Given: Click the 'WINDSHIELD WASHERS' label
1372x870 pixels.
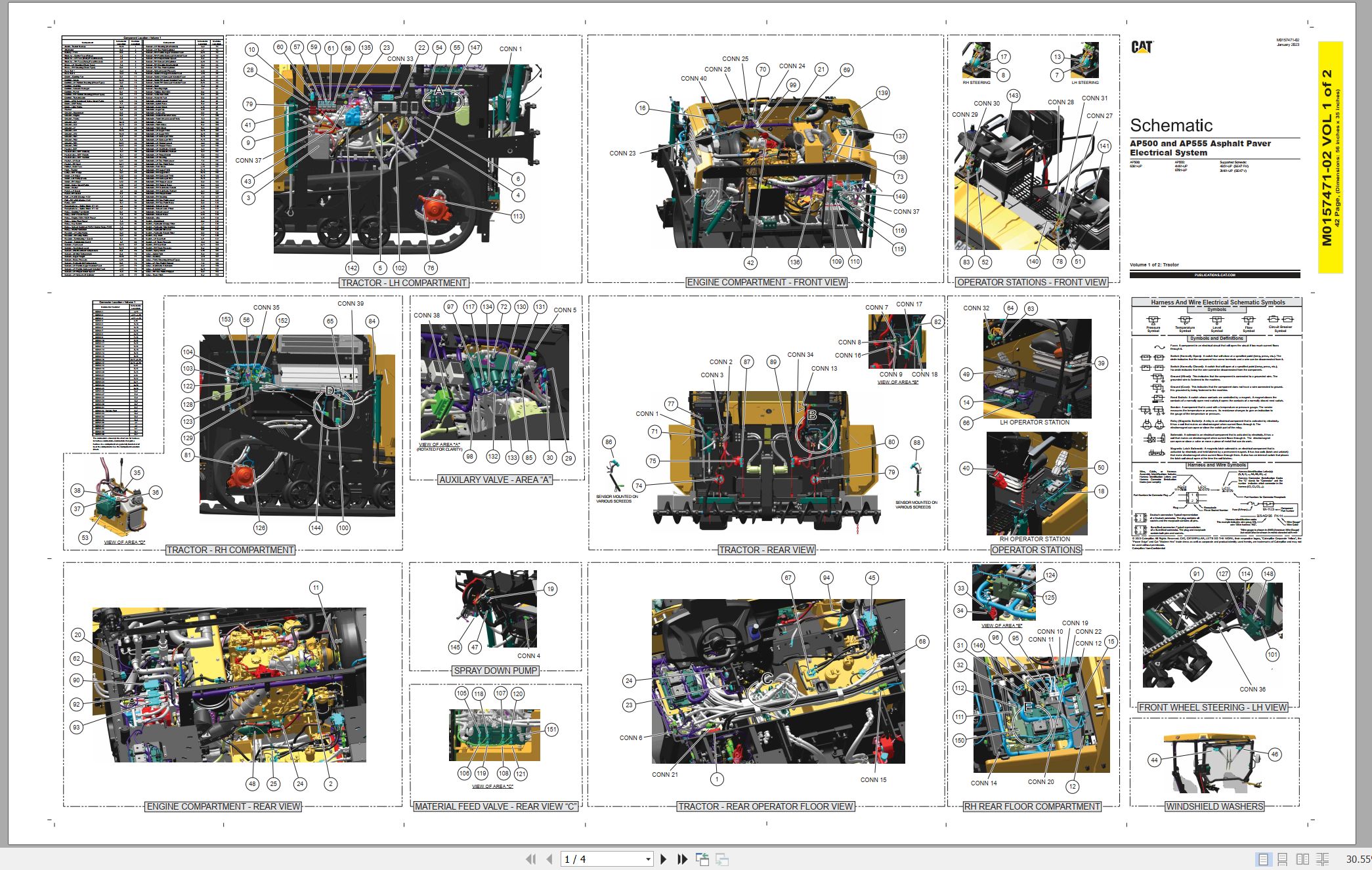Looking at the screenshot, I should point(1214,806).
